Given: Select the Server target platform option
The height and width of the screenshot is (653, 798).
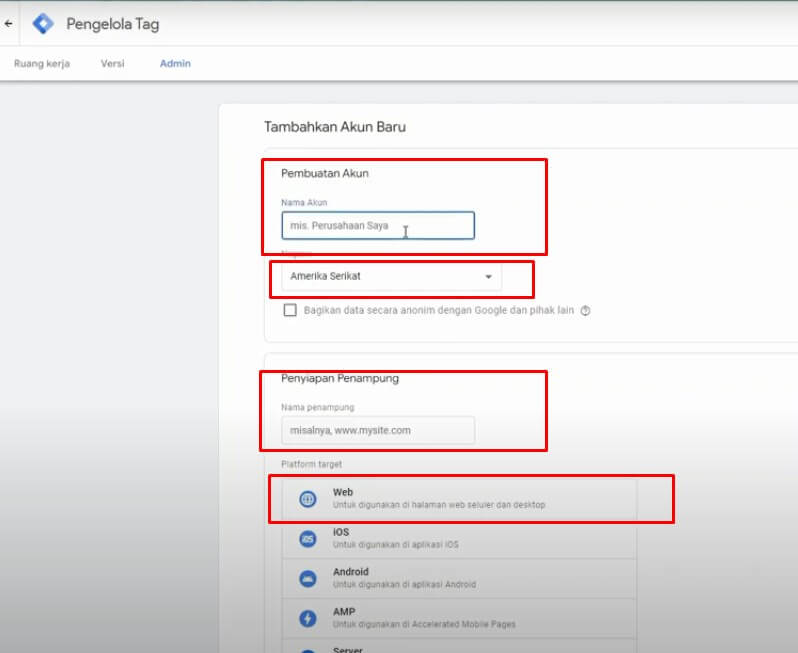Looking at the screenshot, I should tap(459, 646).
